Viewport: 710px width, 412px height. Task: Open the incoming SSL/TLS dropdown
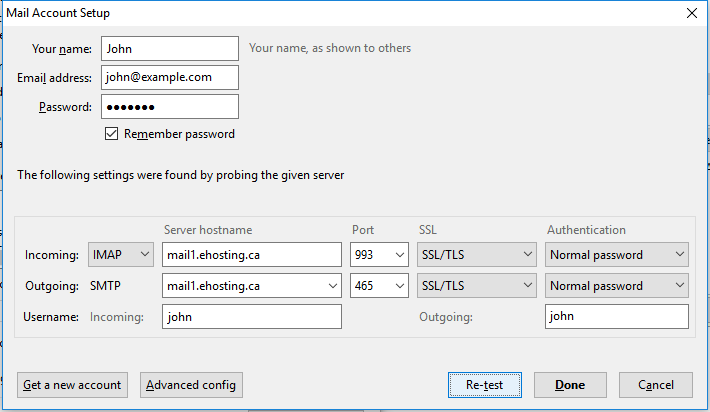click(x=476, y=254)
